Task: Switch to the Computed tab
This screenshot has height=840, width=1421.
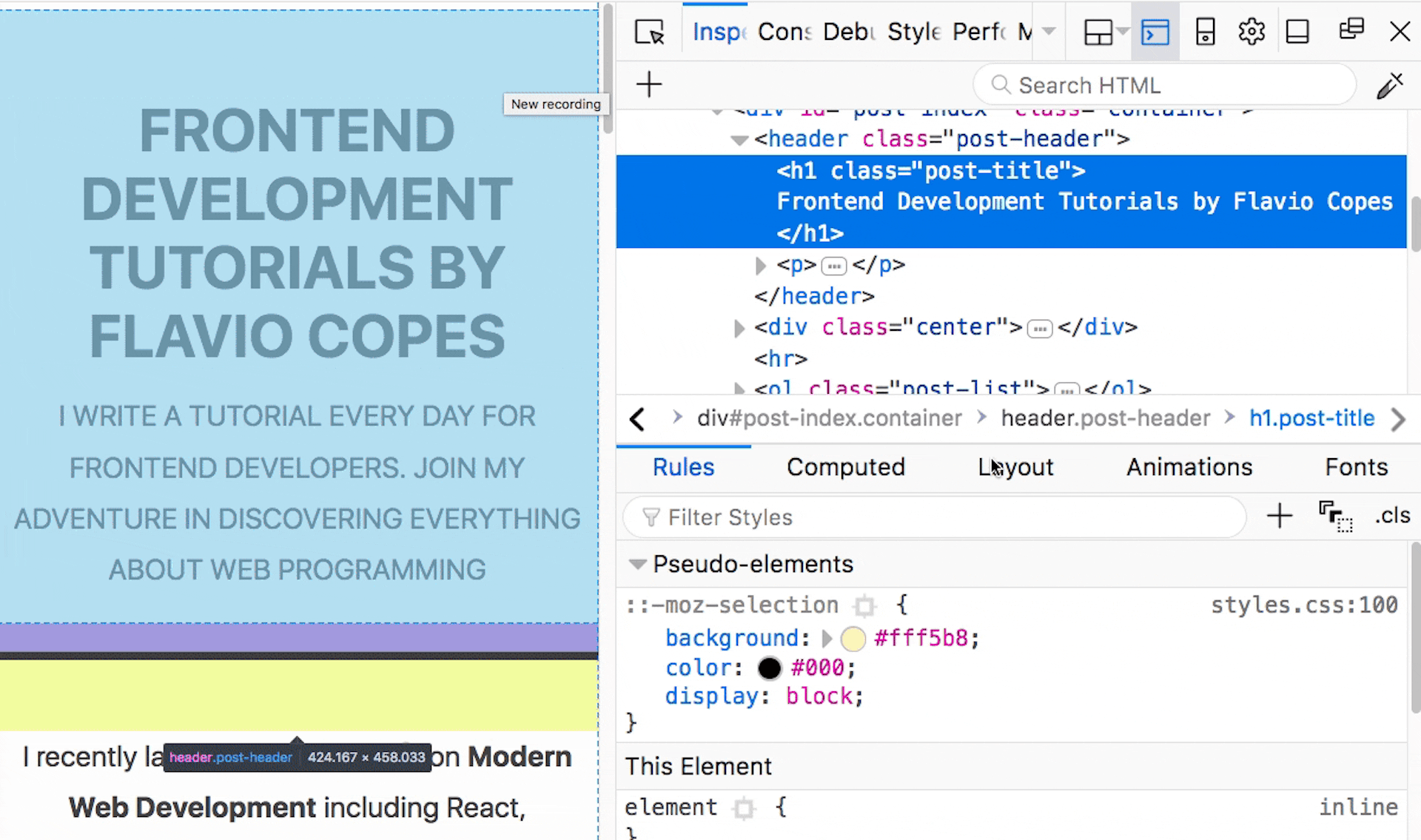Action: pyautogui.click(x=846, y=467)
